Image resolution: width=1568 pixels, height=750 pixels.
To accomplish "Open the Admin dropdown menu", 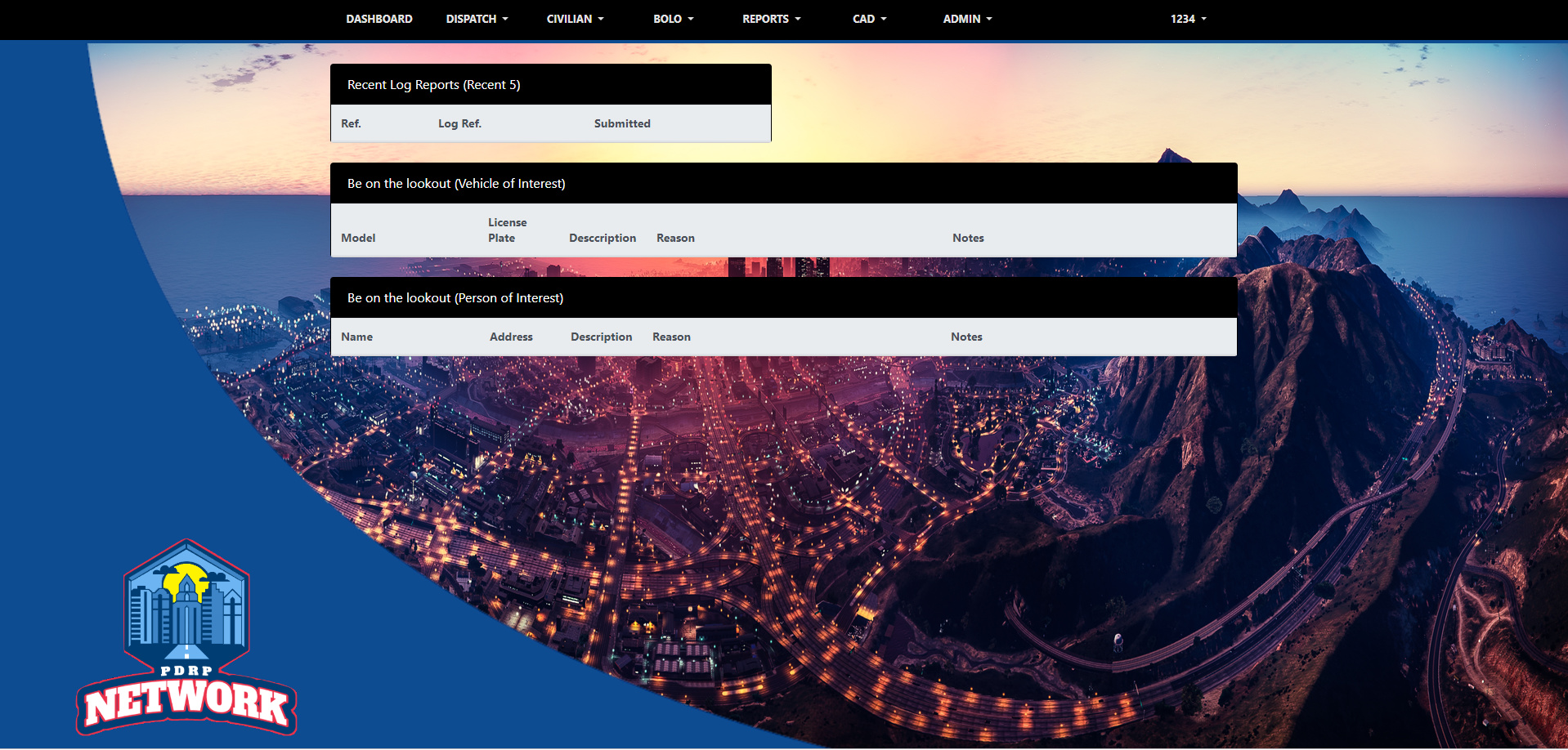I will tap(967, 19).
